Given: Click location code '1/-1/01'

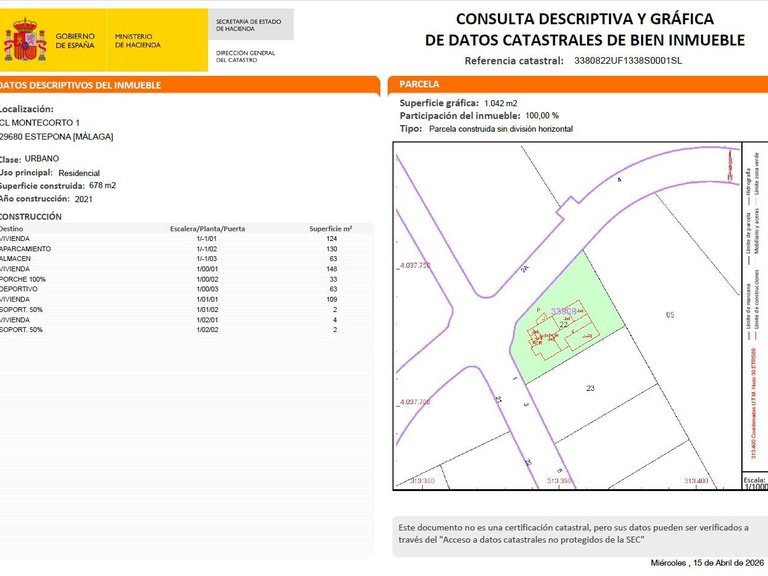Looking at the screenshot, I should [x=207, y=239].
